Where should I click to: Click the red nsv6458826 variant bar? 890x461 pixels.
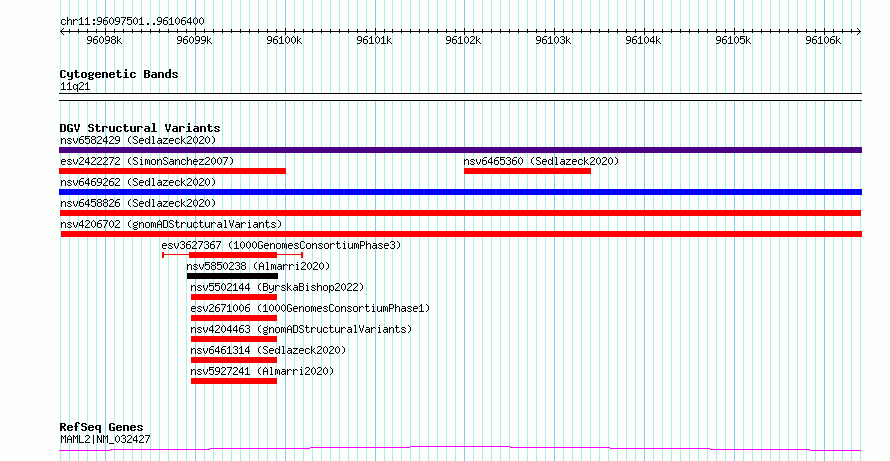tap(460, 213)
